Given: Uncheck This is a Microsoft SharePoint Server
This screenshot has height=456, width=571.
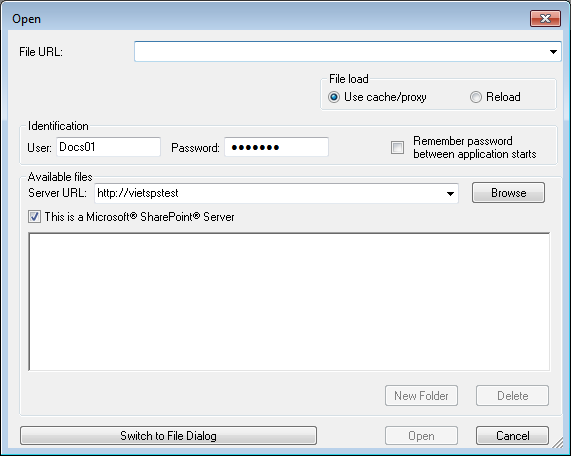Looking at the screenshot, I should [x=35, y=217].
